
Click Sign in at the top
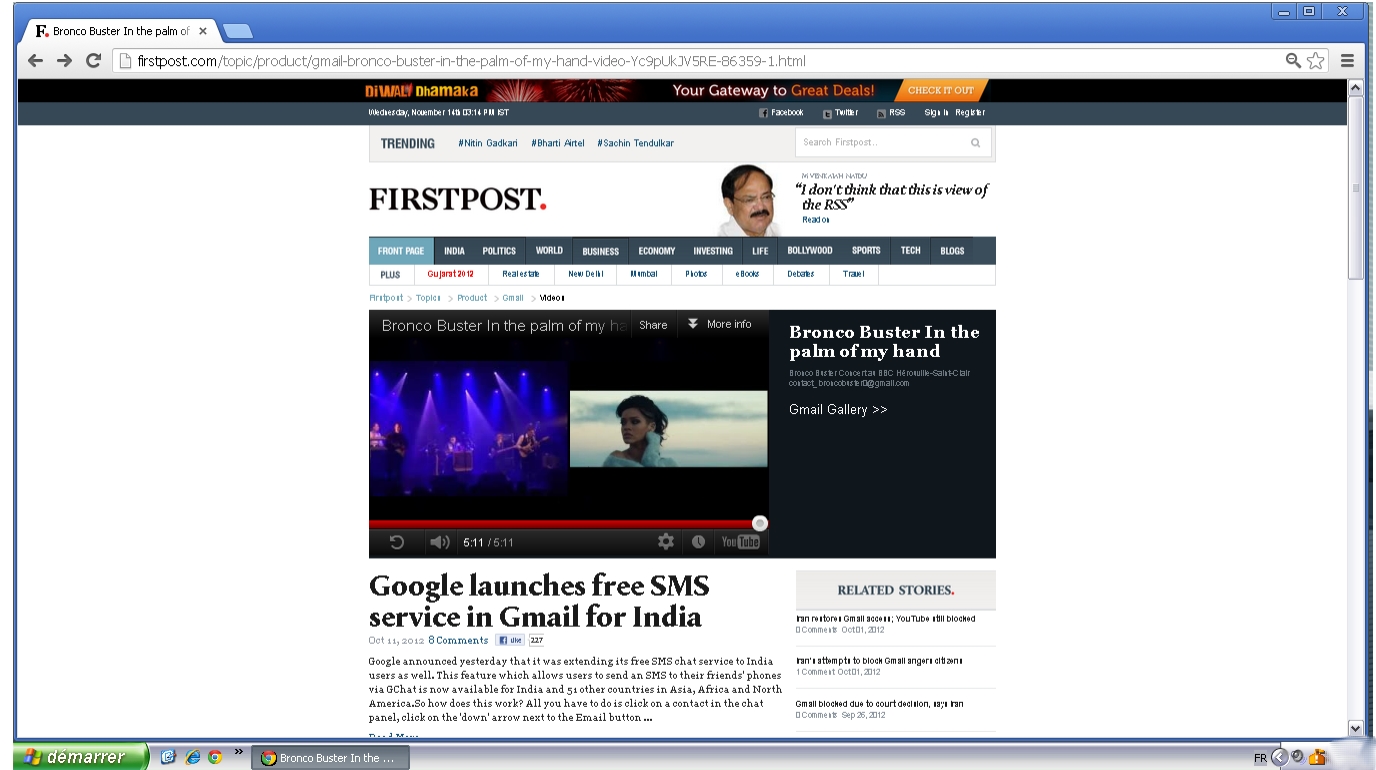coord(937,113)
